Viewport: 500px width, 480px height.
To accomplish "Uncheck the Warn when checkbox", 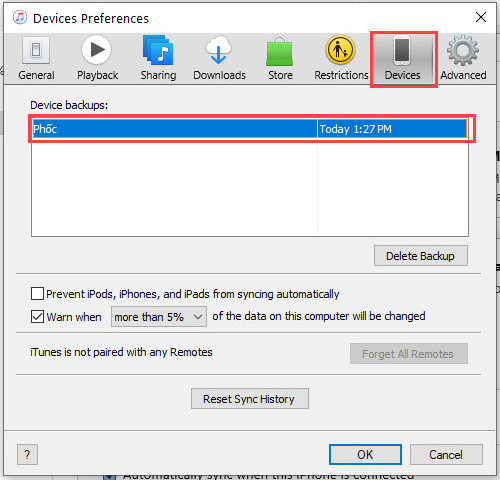I will (37, 316).
